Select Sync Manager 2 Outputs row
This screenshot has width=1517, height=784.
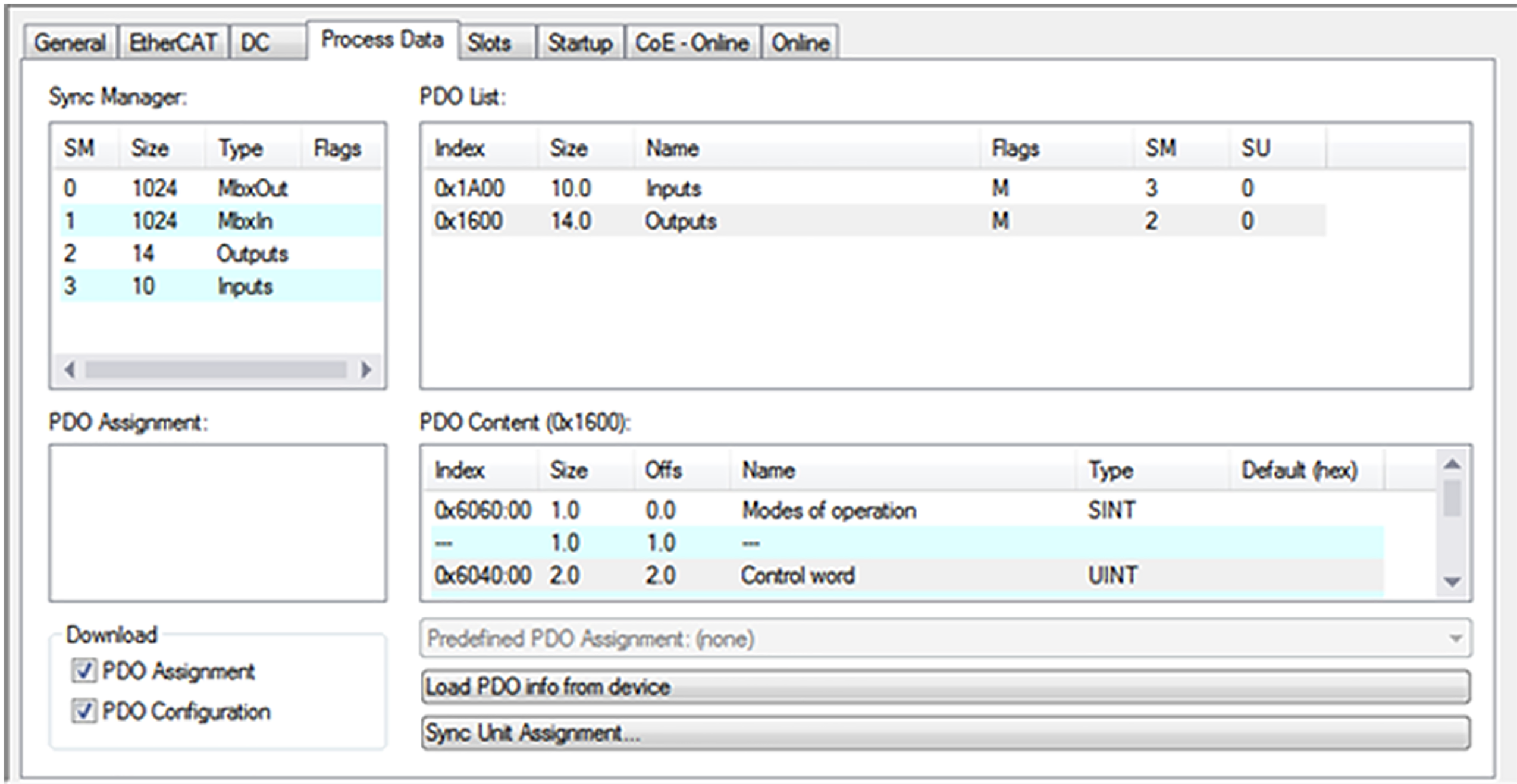point(220,254)
